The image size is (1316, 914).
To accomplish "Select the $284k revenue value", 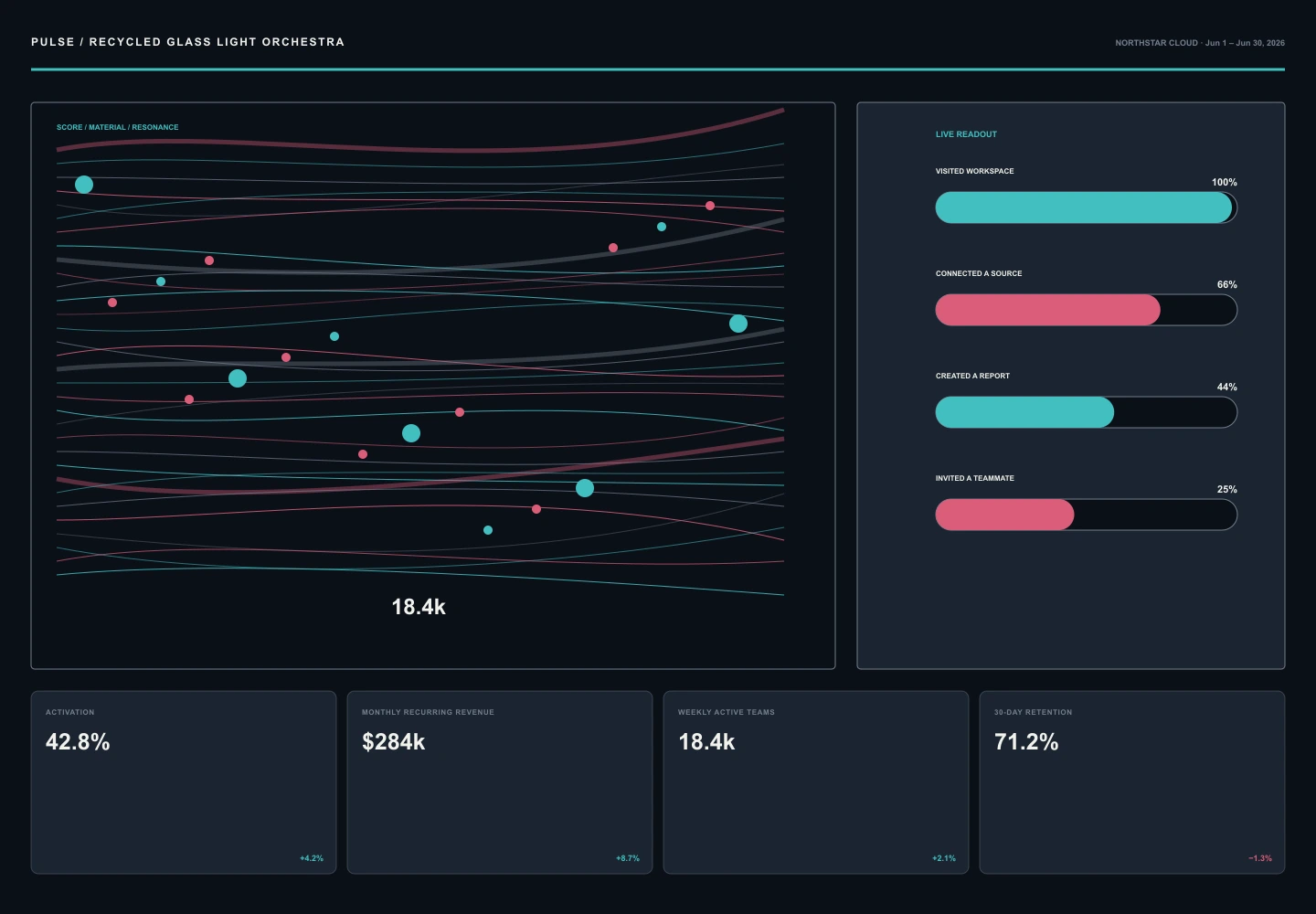I will click(394, 742).
